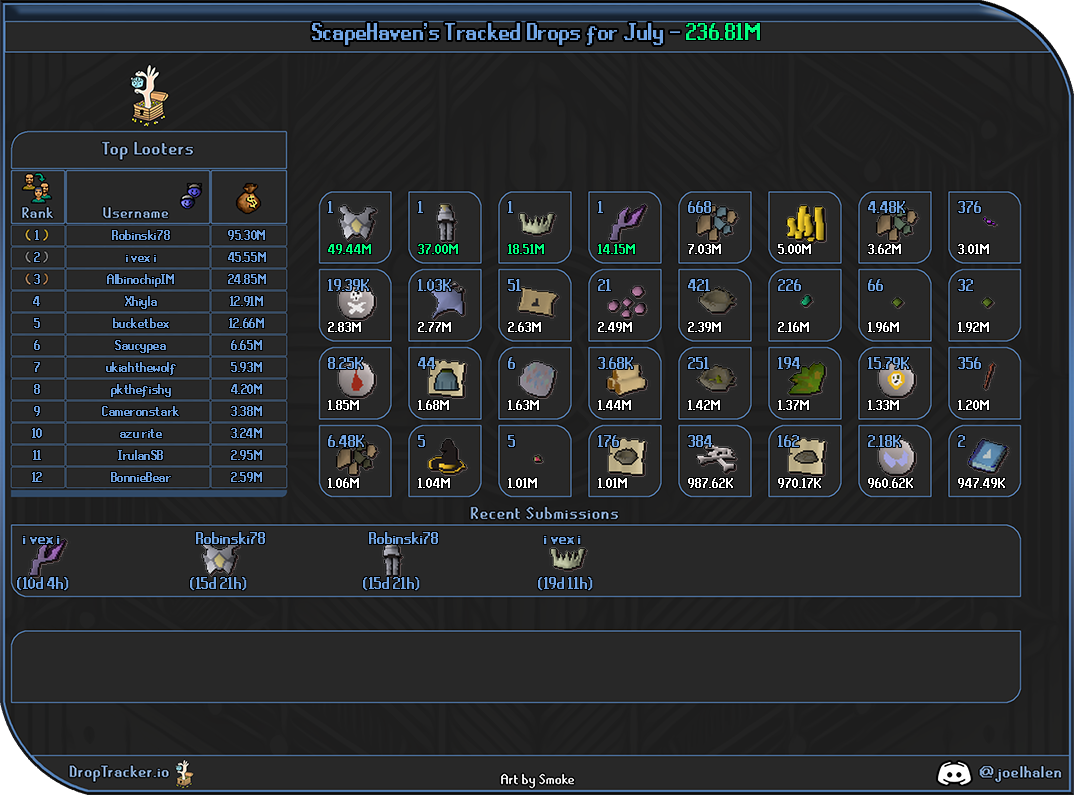1074x795 pixels.
Task: Select the purple staff drop worth 14.15M
Action: click(x=625, y=227)
